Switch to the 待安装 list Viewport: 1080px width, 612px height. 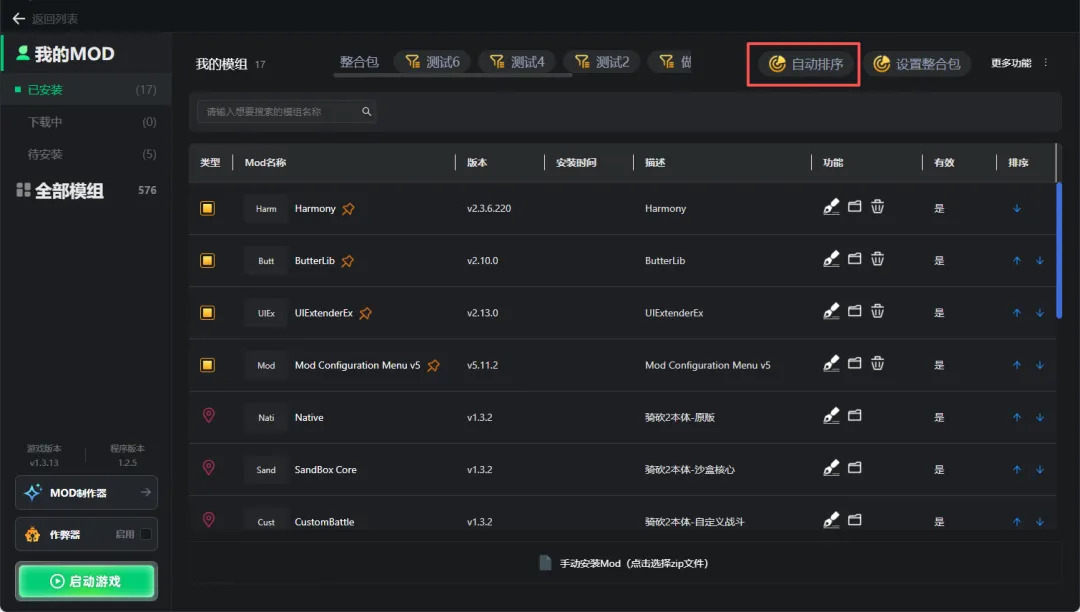(x=45, y=154)
